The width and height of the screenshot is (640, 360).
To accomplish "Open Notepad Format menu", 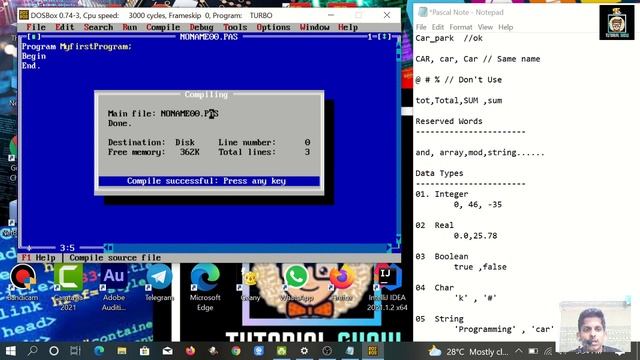I will (x=461, y=27).
